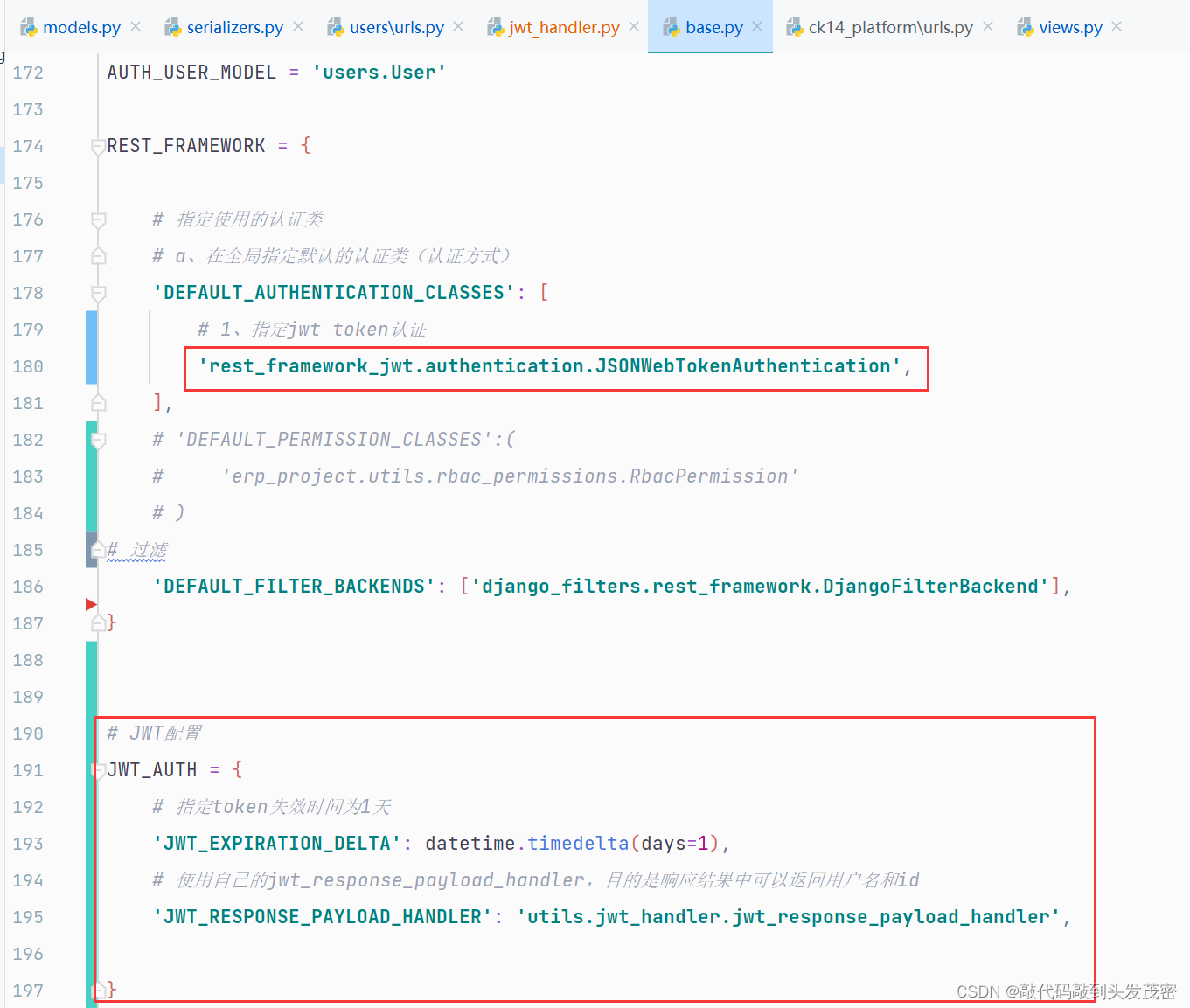
Task: Open the views.py tab
Action: tap(1071, 28)
